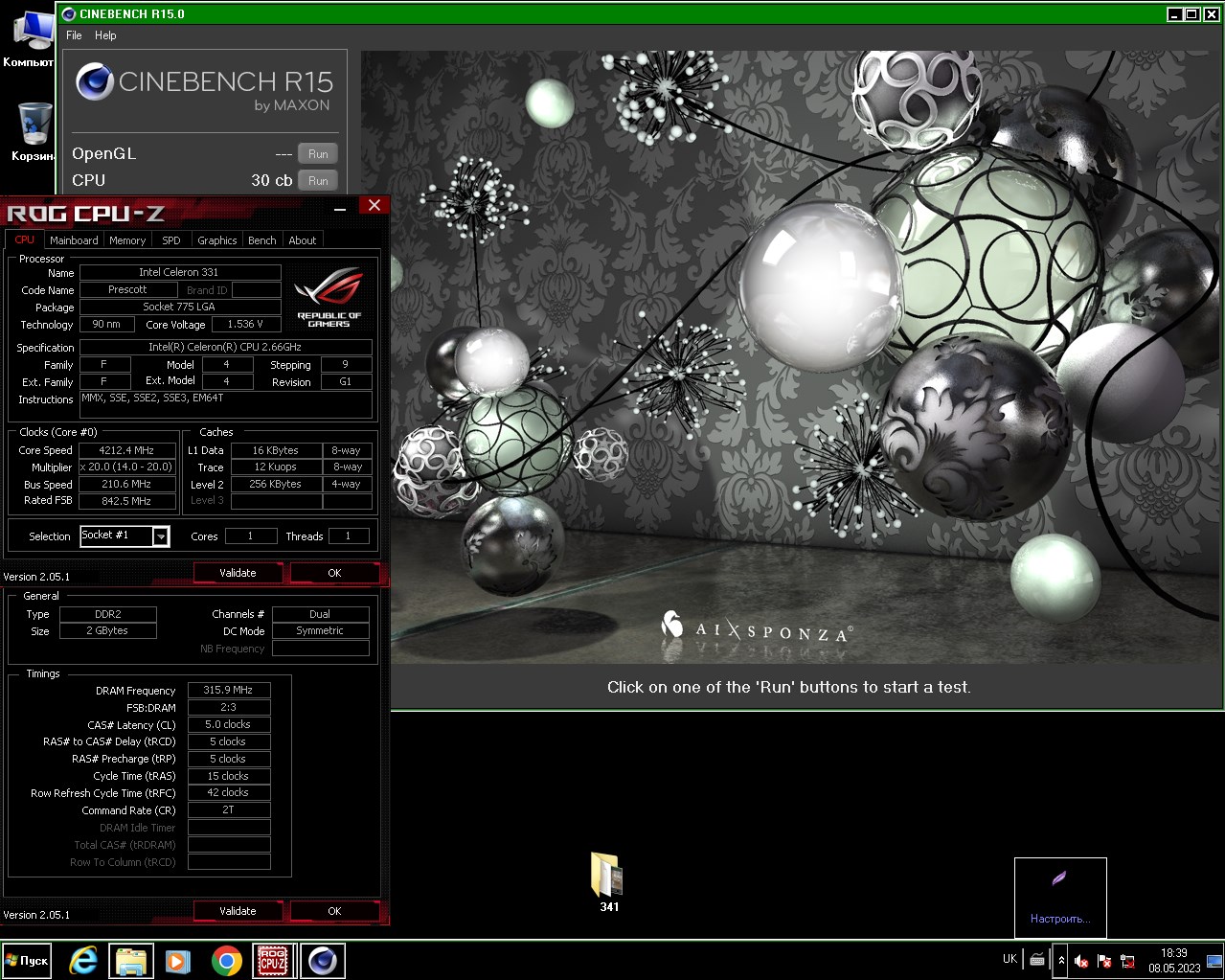Click the Cinebench R15 sphere logo
Image resolution: width=1225 pixels, height=980 pixels.
click(x=95, y=82)
